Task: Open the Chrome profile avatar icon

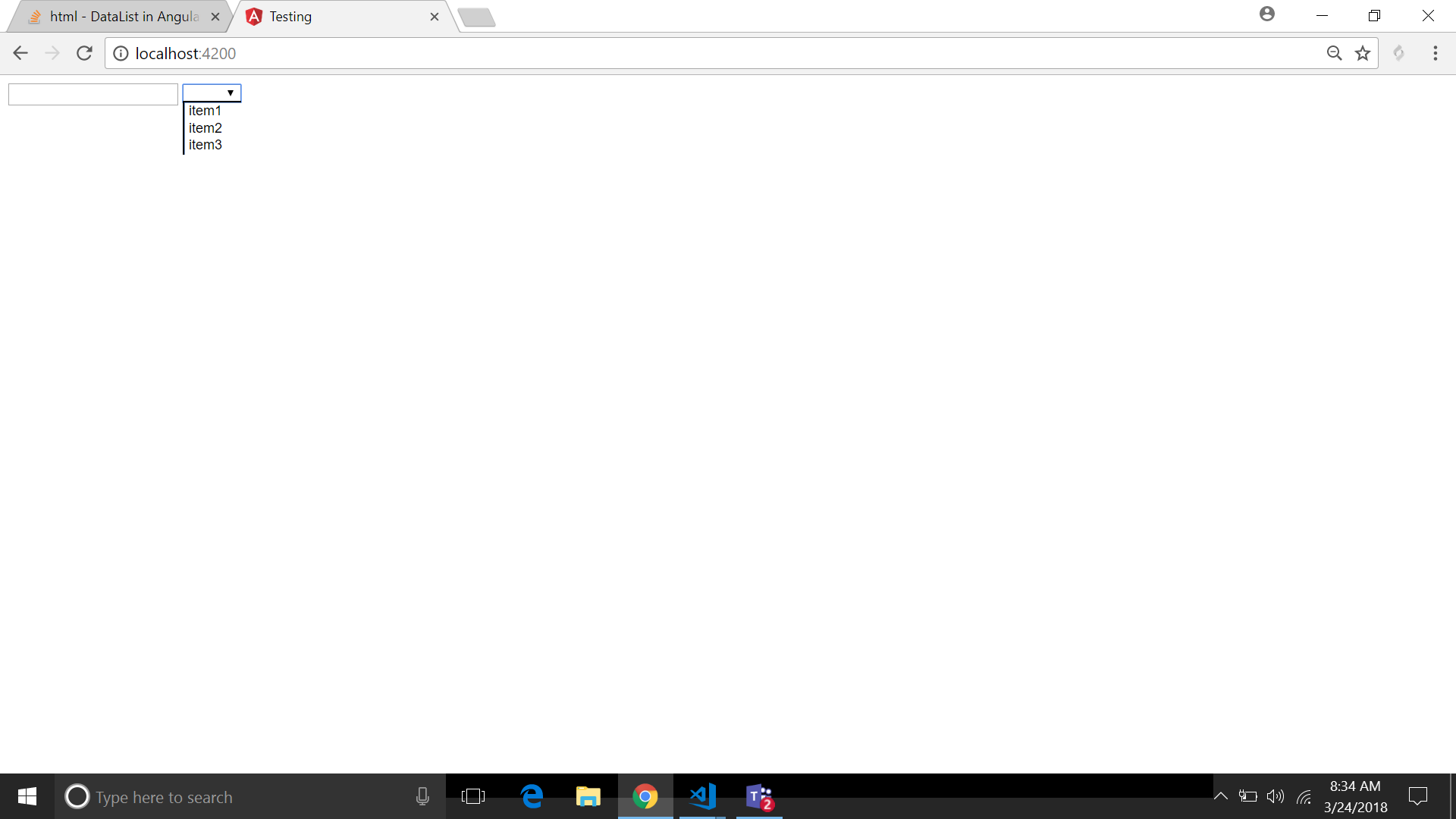Action: (1266, 14)
